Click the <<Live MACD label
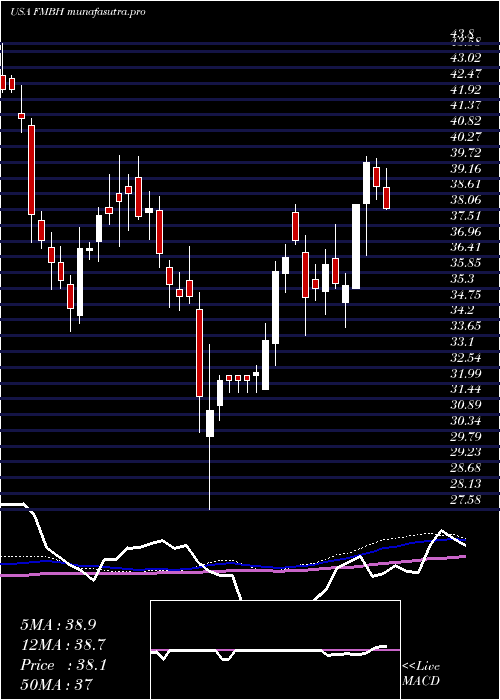Image resolution: width=500 pixels, height=700 pixels. click(421, 674)
